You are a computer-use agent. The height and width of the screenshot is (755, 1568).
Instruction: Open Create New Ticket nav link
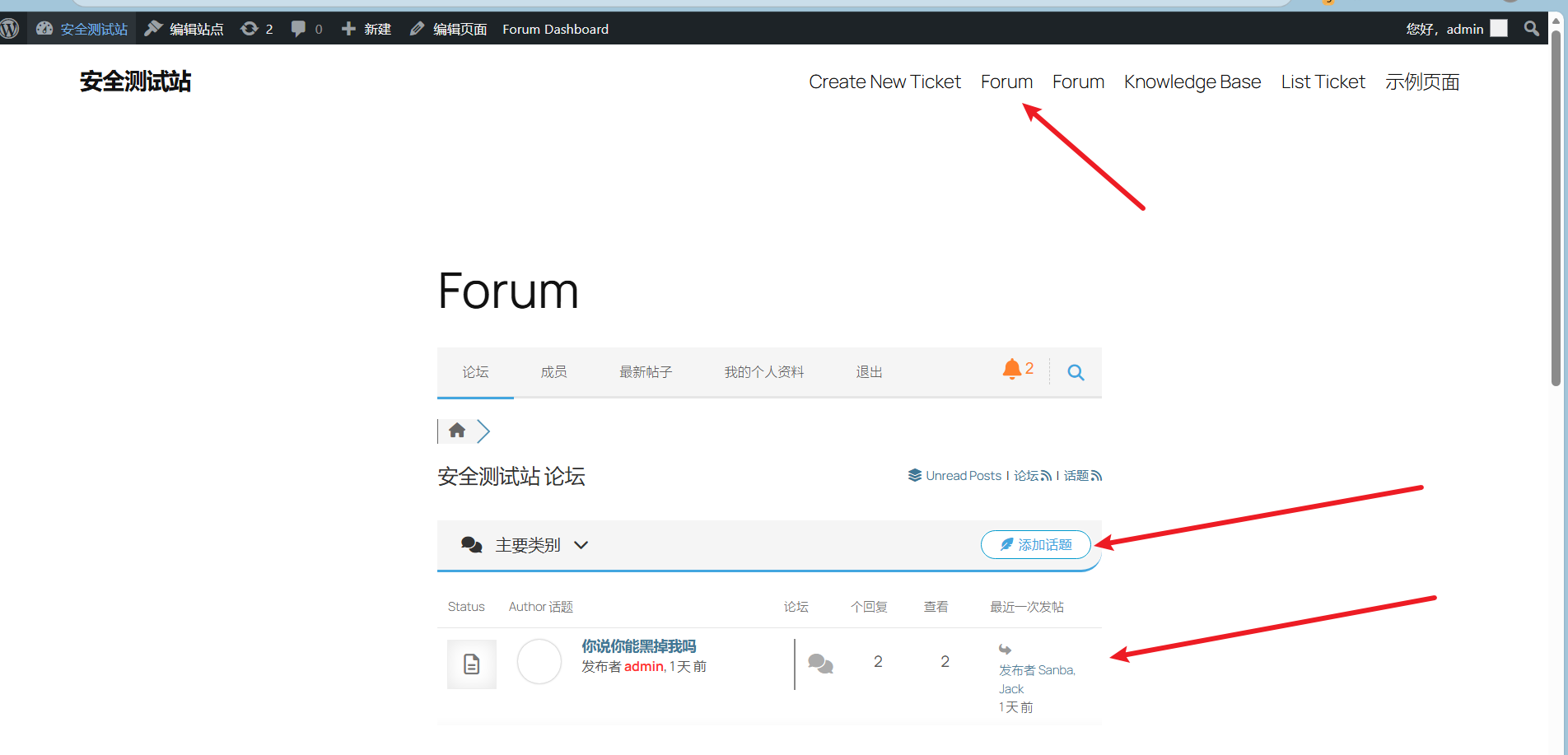884,82
